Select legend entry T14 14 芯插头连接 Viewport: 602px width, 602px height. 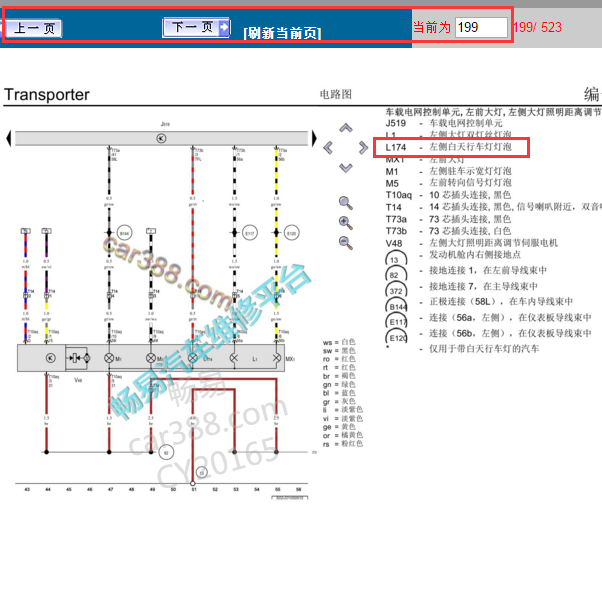tap(493, 207)
